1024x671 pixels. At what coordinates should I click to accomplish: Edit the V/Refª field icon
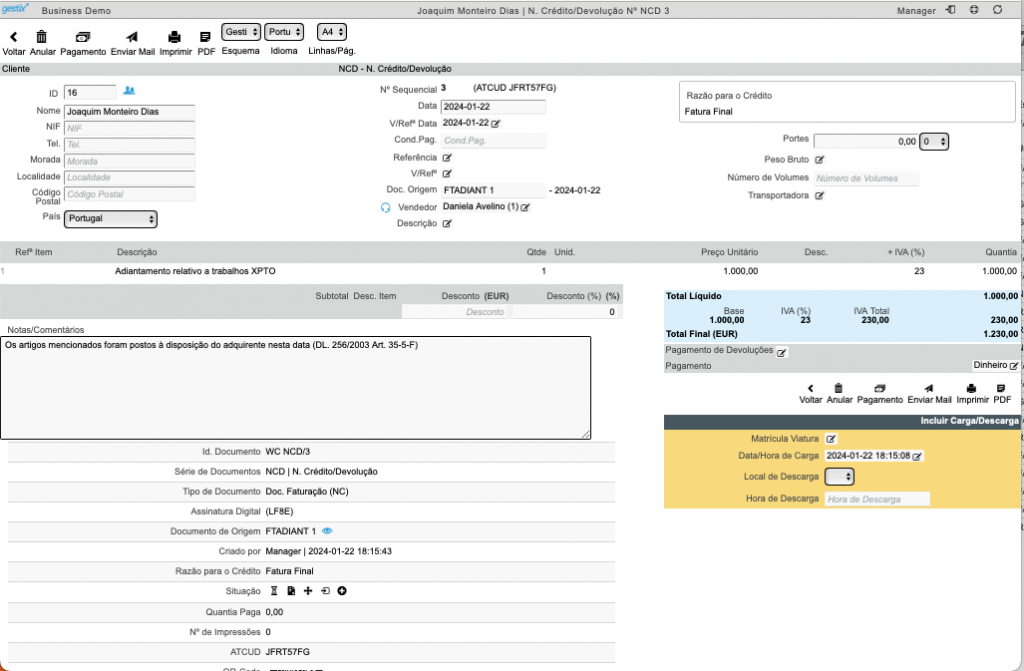click(447, 174)
